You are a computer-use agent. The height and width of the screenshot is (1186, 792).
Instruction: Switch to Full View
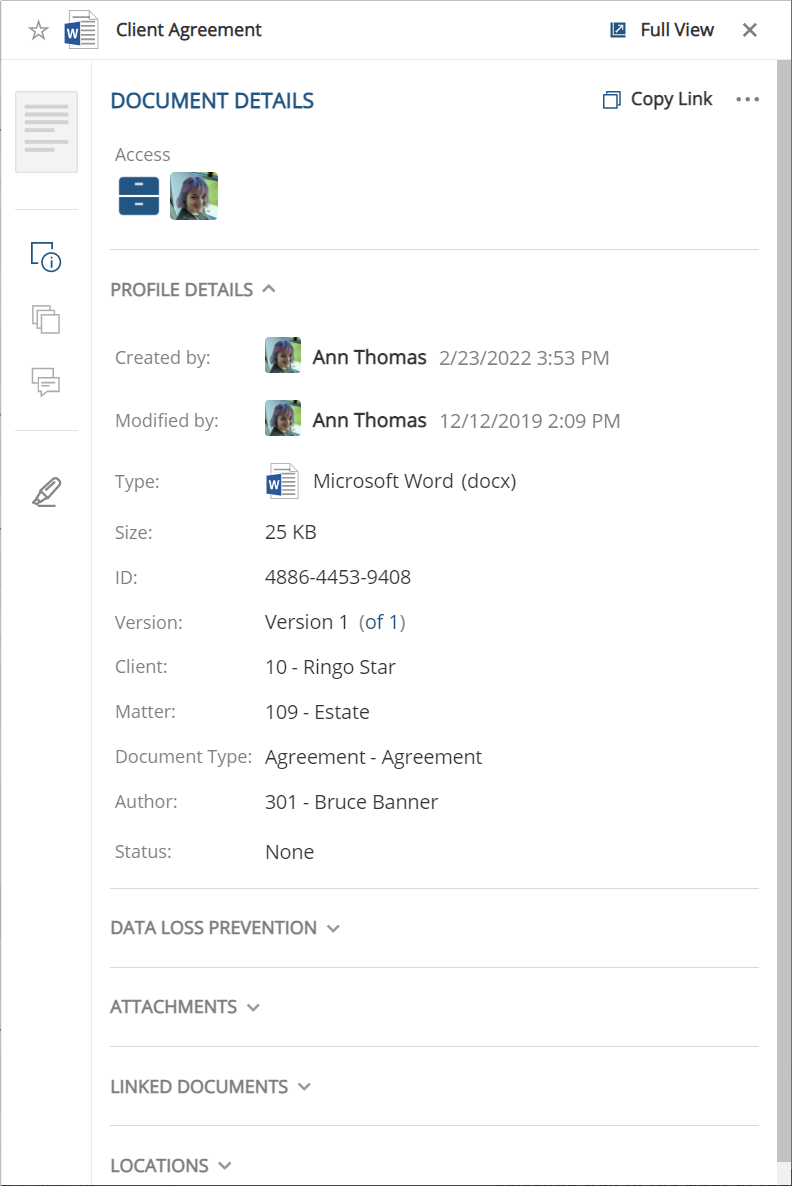pos(662,29)
